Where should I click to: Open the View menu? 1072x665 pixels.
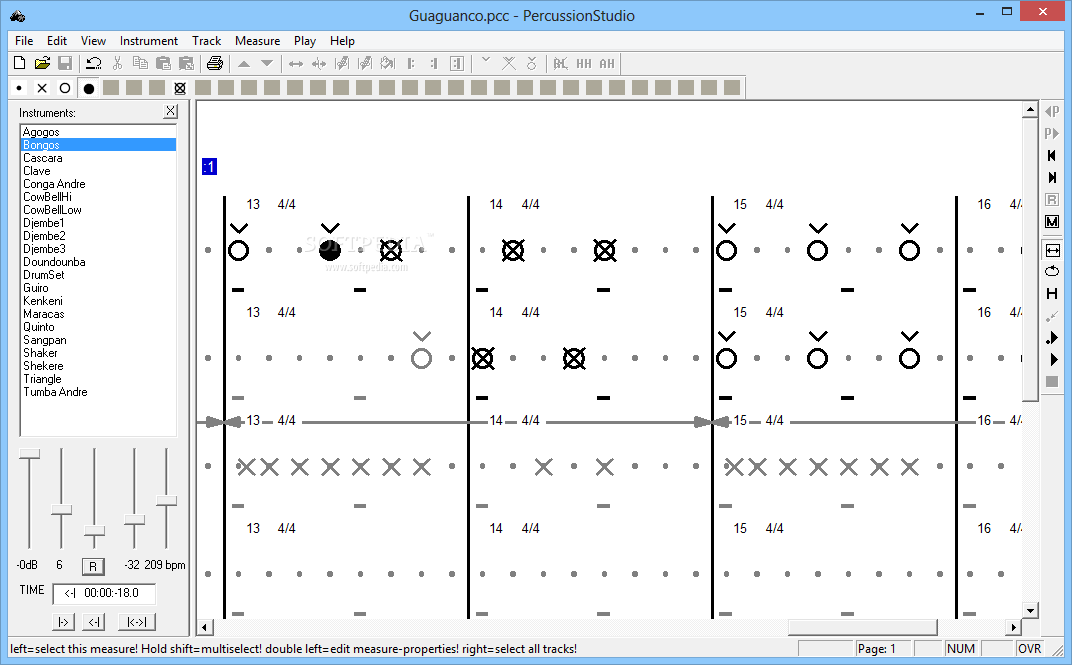93,41
